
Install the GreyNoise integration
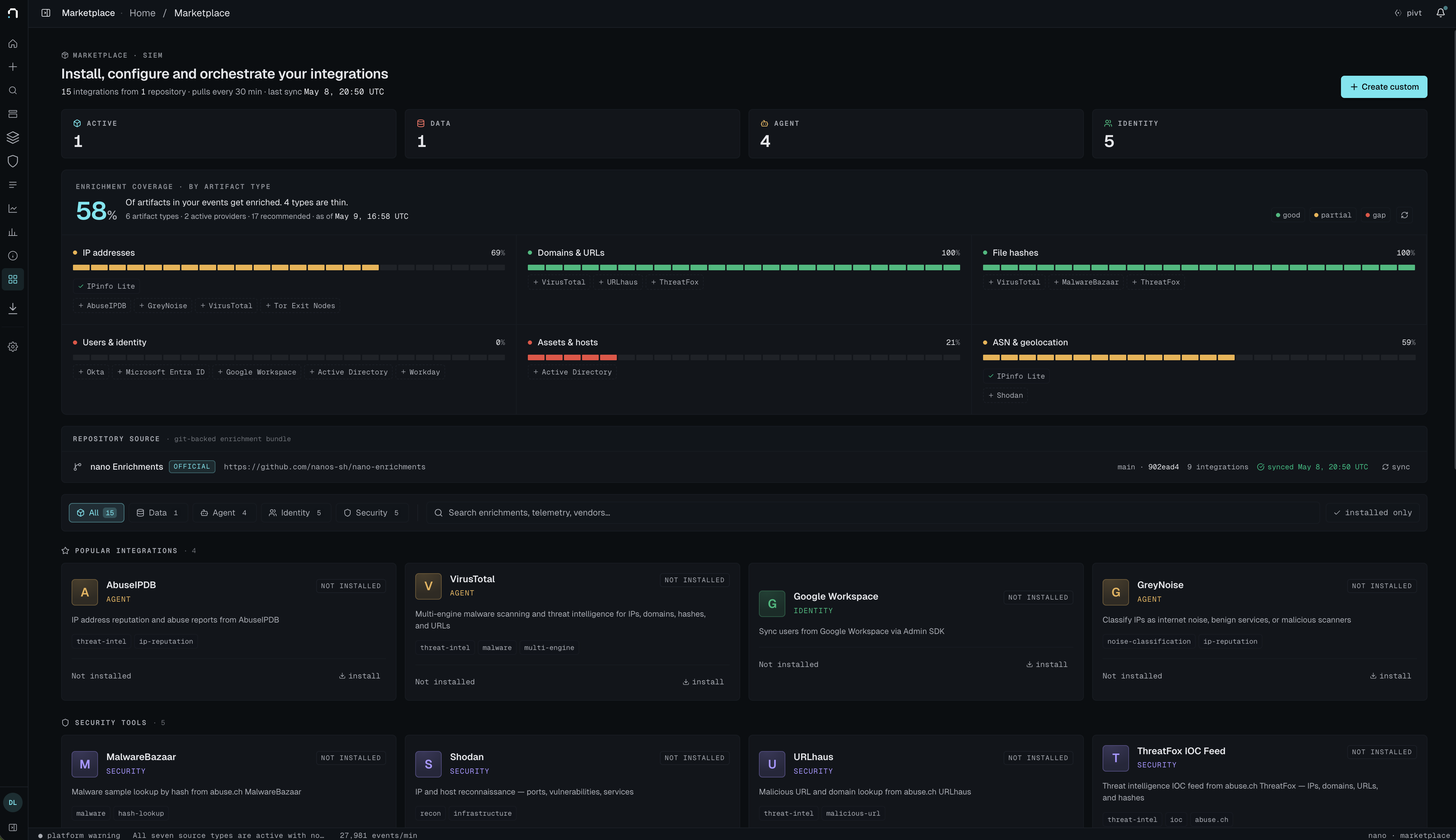1390,676
